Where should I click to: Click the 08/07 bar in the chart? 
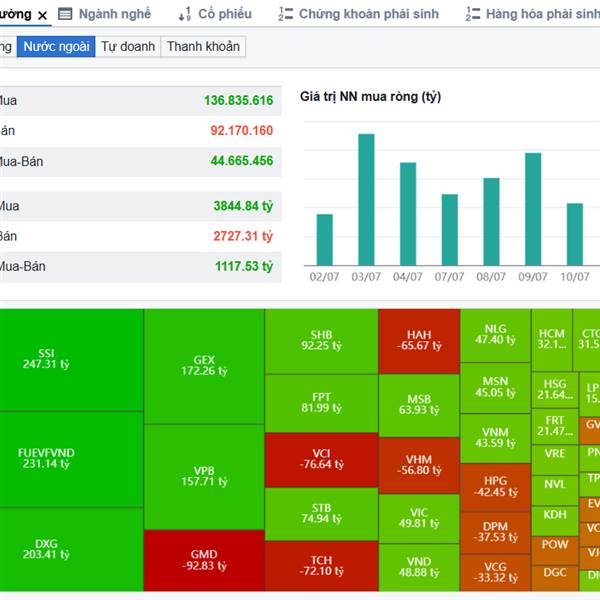[491, 222]
